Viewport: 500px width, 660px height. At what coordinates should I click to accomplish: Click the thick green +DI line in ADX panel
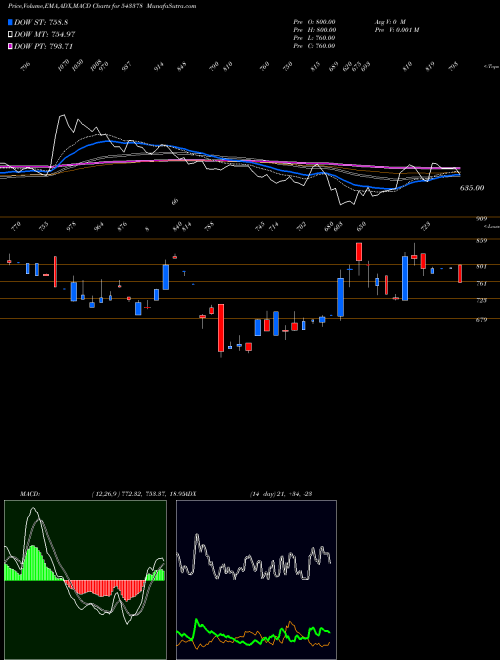coord(253,632)
